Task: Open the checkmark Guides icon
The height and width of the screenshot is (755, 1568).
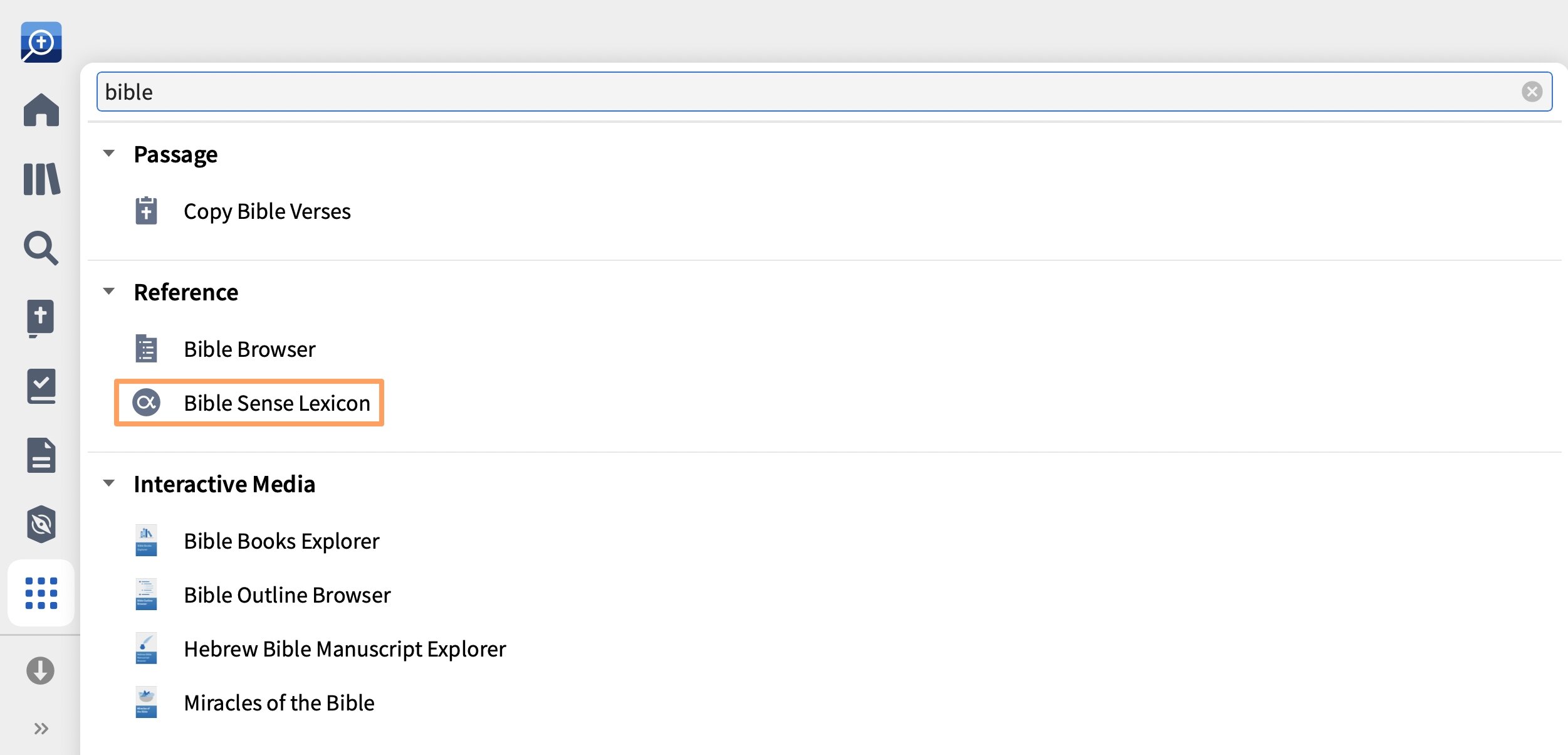Action: pos(41,386)
